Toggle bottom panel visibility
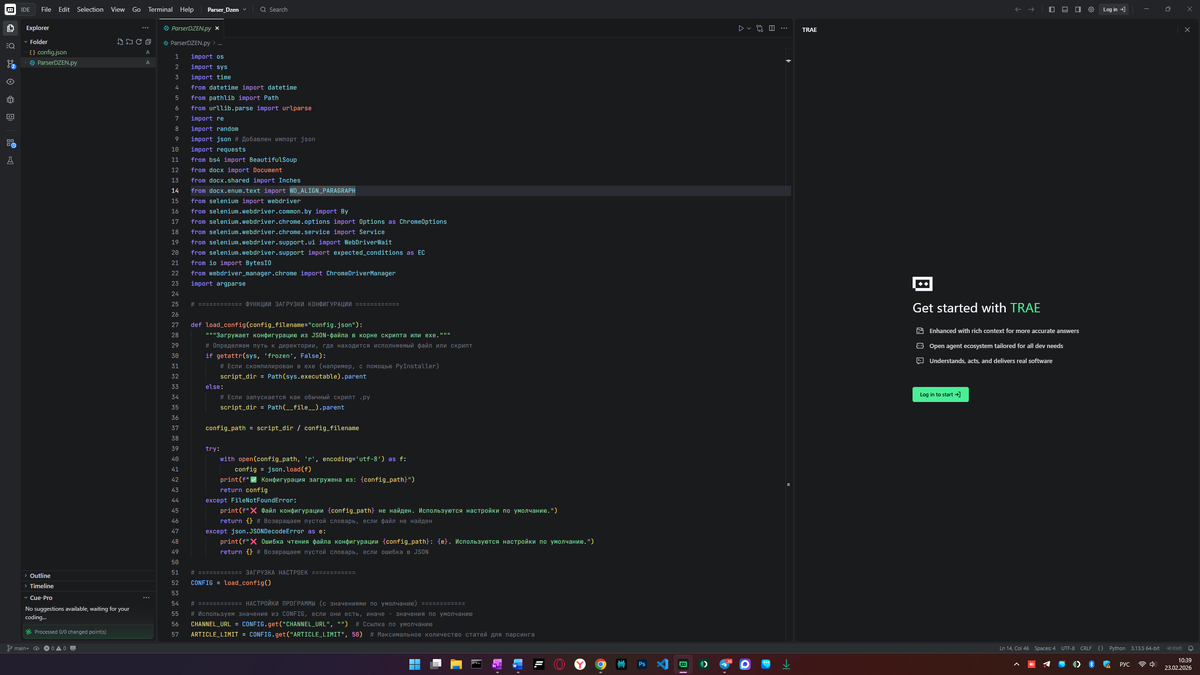Screen dimensions: 1200x675 (x=1065, y=9)
